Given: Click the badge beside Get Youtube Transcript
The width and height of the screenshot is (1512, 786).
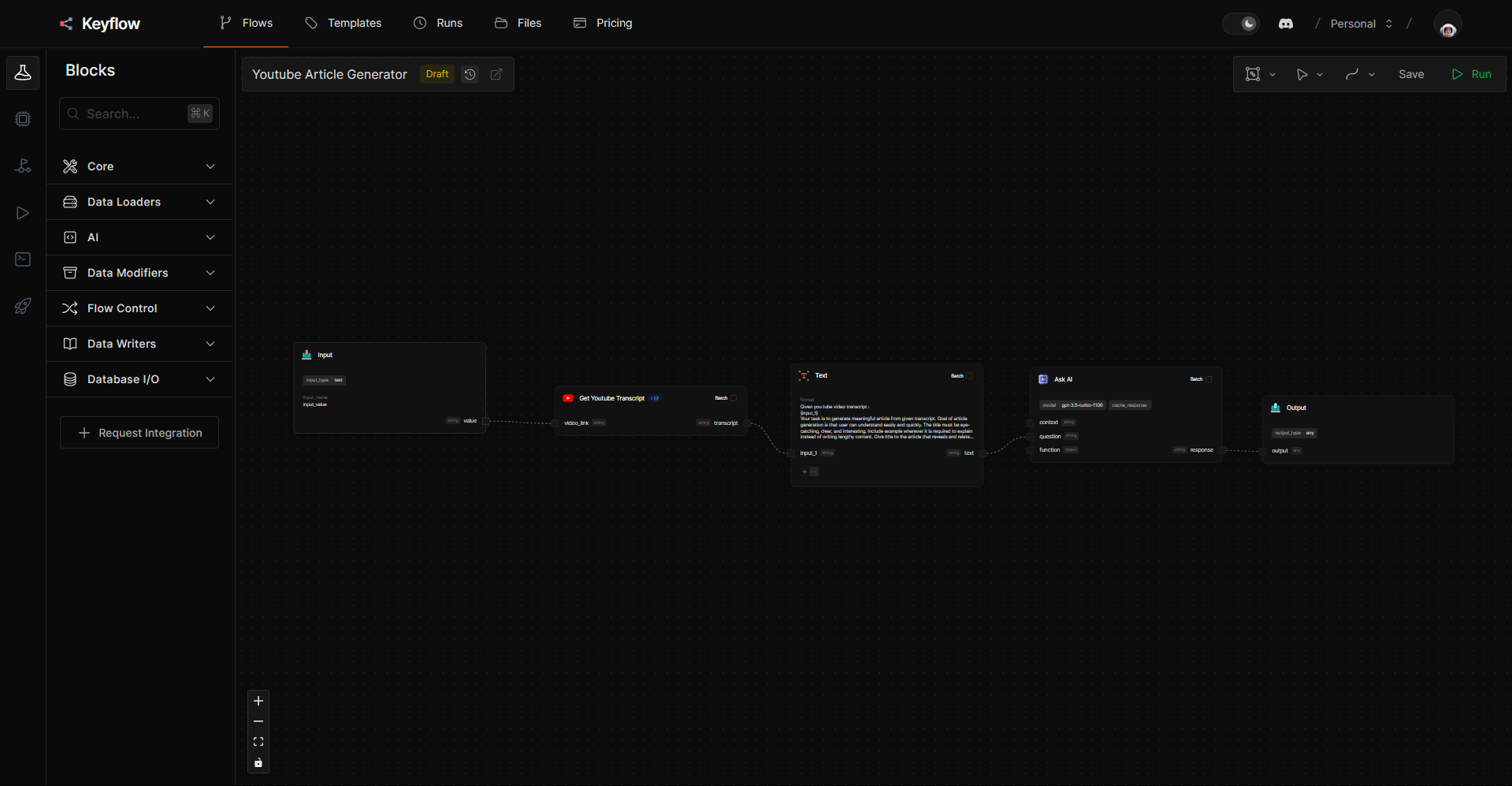Looking at the screenshot, I should [655, 398].
